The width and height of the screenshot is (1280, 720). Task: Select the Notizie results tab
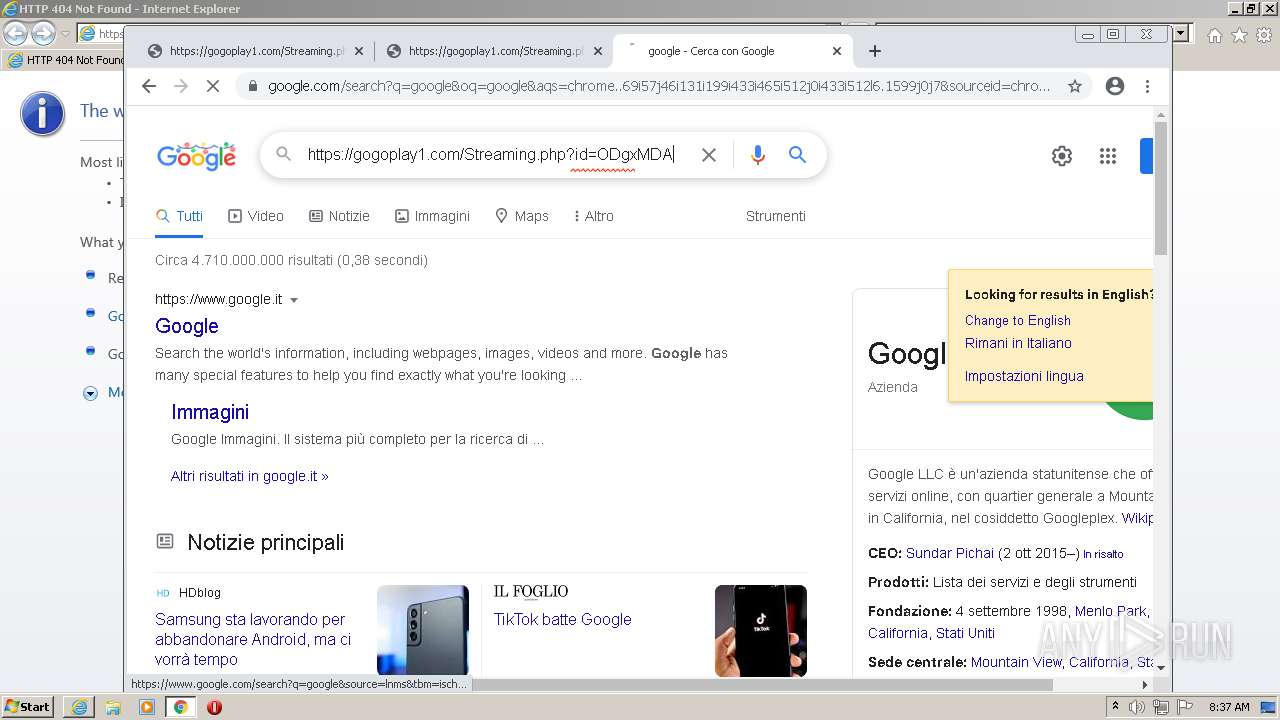coord(339,216)
